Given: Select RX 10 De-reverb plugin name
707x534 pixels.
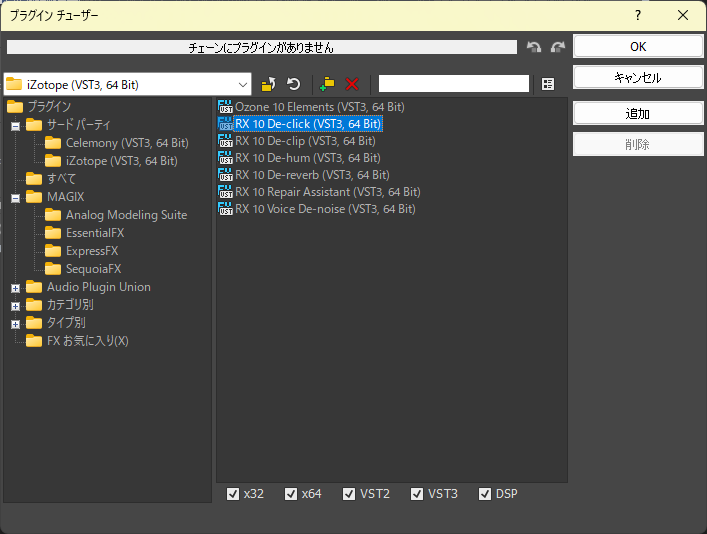Looking at the screenshot, I should tap(312, 175).
